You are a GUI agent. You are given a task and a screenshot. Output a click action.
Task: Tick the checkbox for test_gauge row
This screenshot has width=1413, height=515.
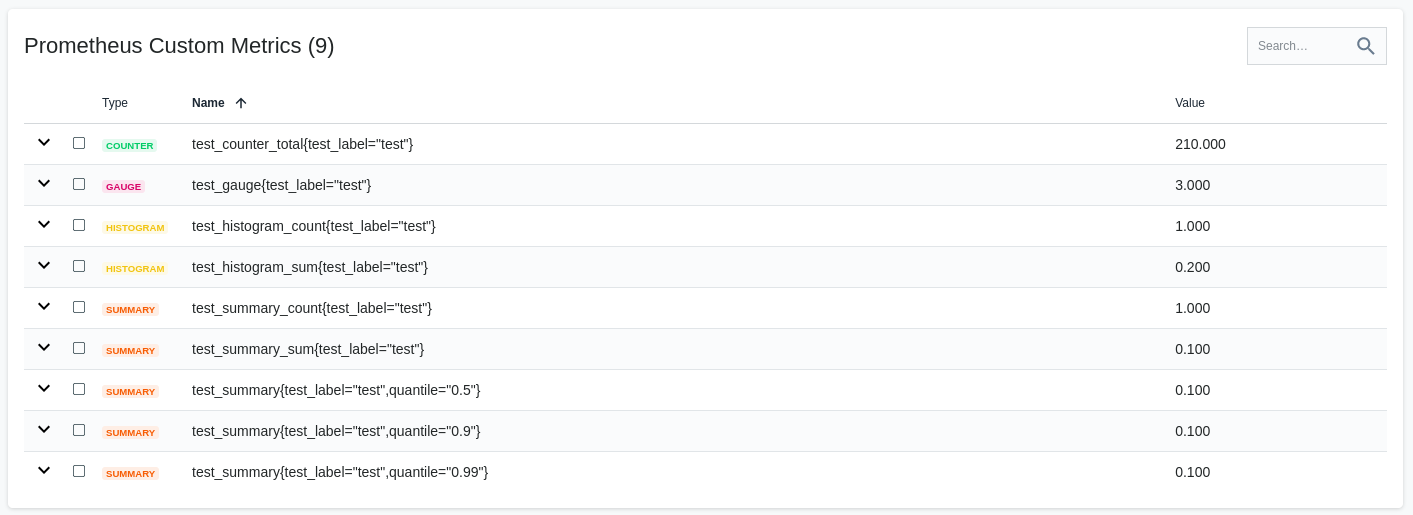click(x=79, y=184)
